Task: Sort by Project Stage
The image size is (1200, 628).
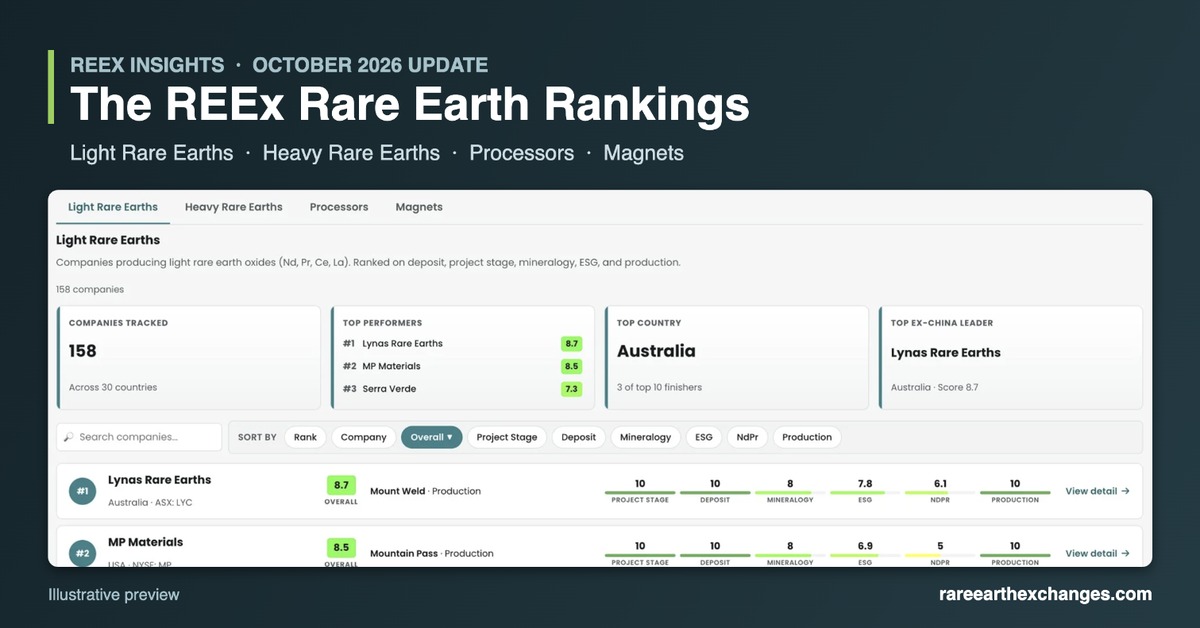Action: pos(507,437)
